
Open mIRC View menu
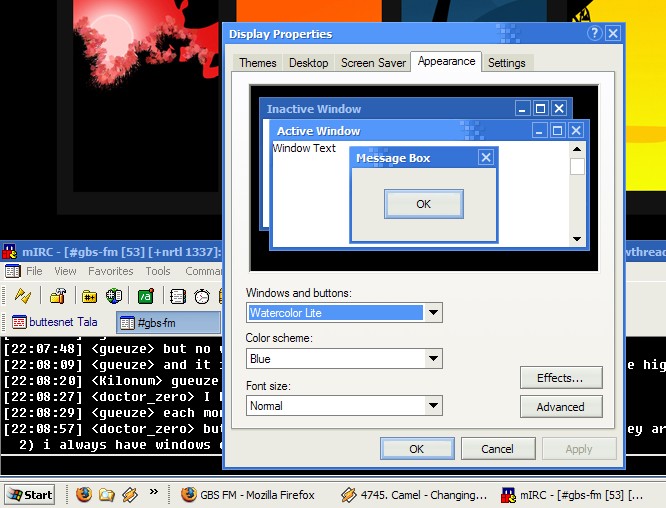(65, 271)
